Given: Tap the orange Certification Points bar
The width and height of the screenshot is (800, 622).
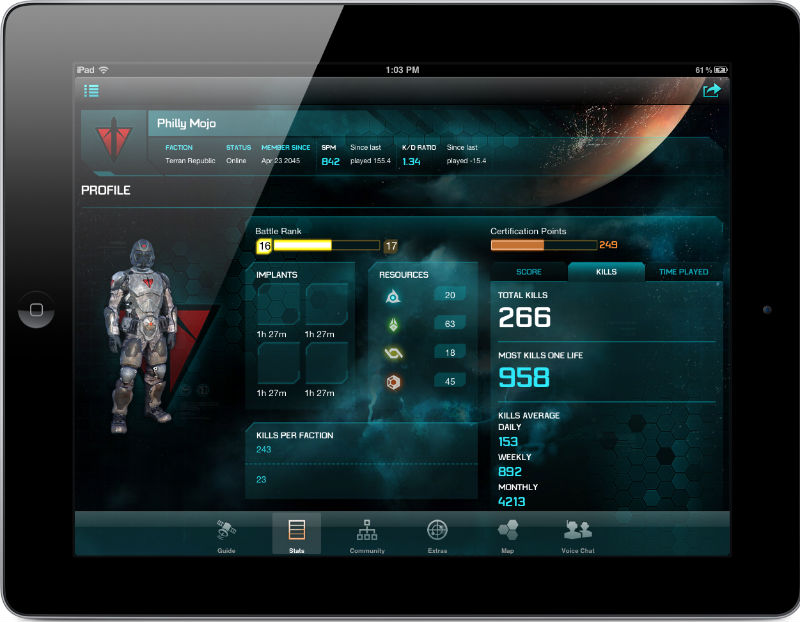Looking at the screenshot, I should pyautogui.click(x=543, y=245).
